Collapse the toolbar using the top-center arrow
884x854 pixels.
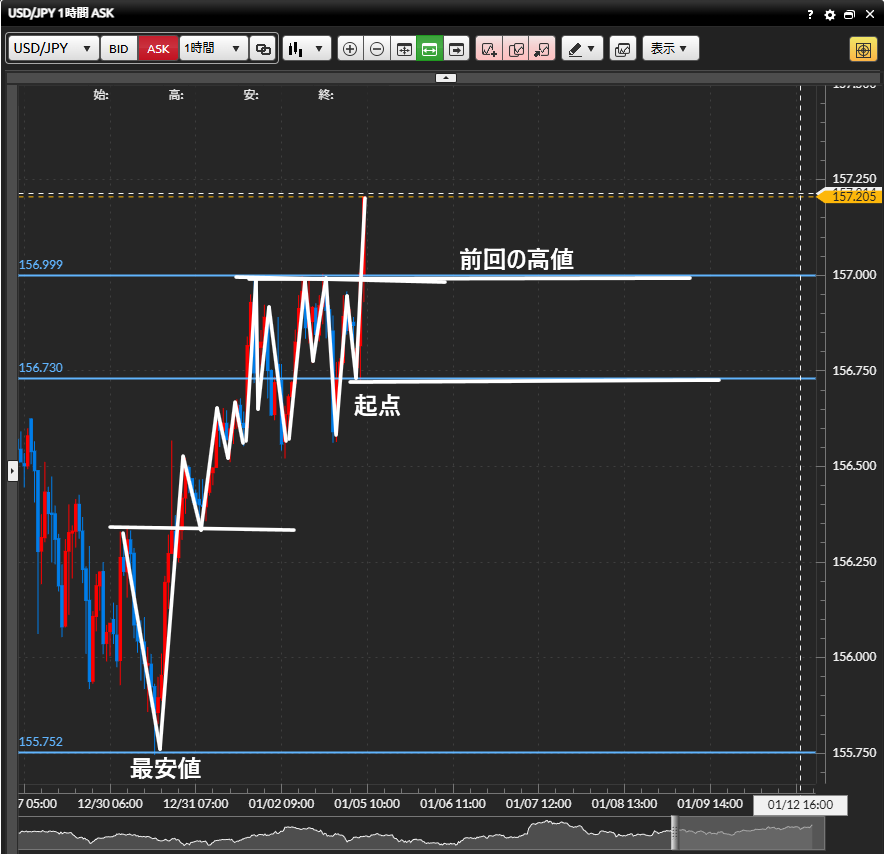pos(446,77)
